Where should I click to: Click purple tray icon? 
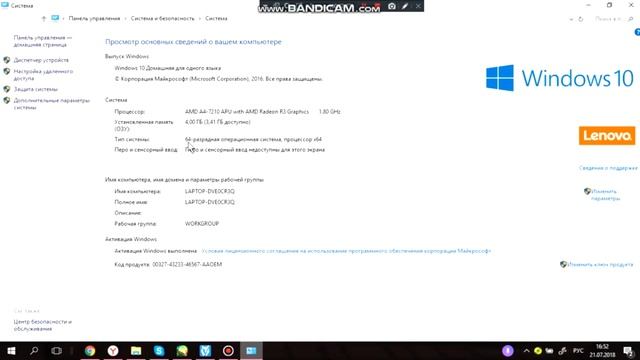click(x=508, y=351)
